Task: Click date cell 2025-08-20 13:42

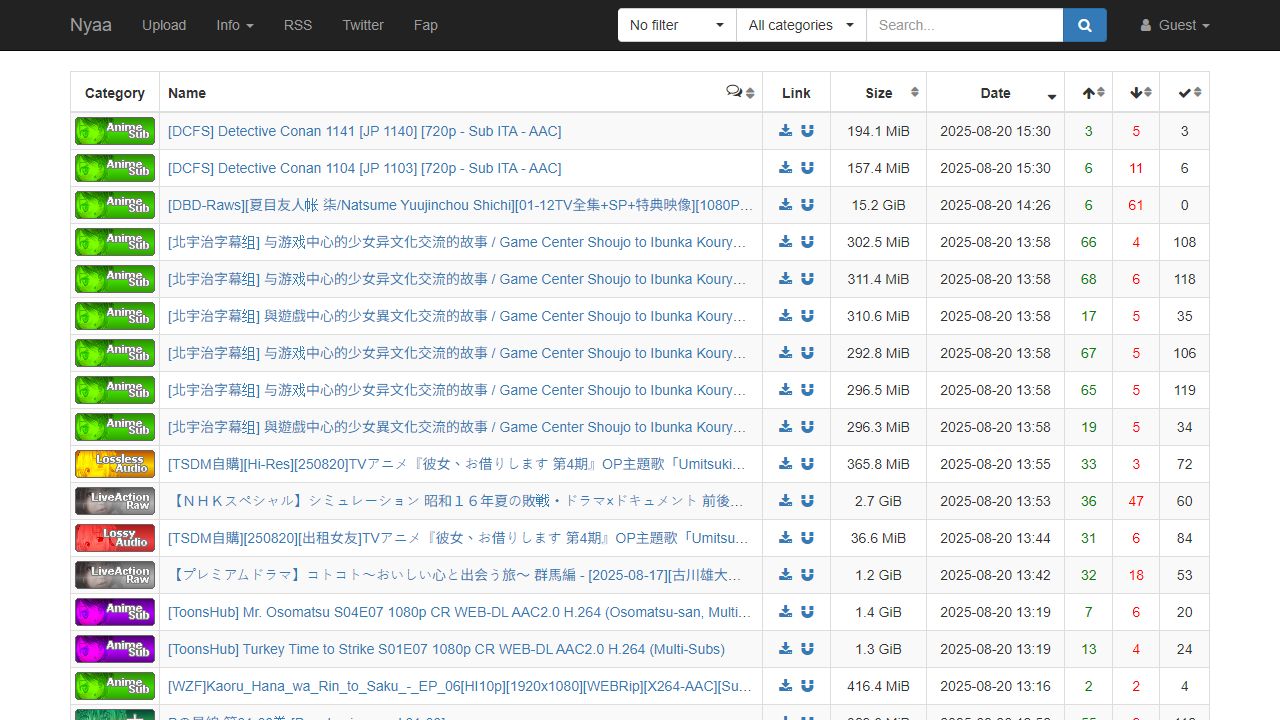Action: [995, 575]
